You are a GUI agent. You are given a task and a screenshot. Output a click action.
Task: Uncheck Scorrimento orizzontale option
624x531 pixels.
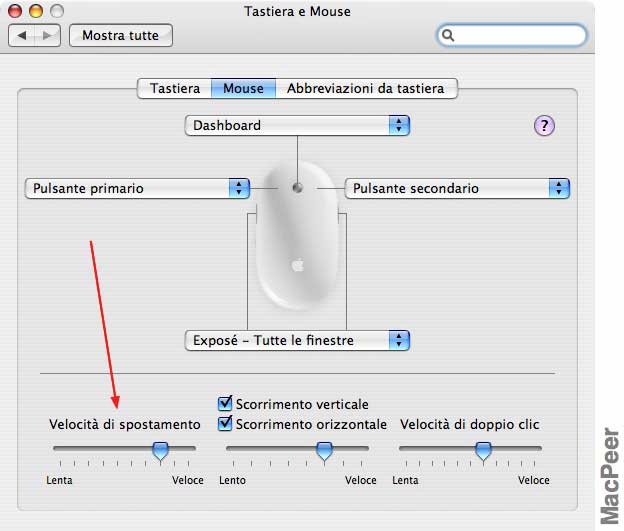tap(225, 423)
